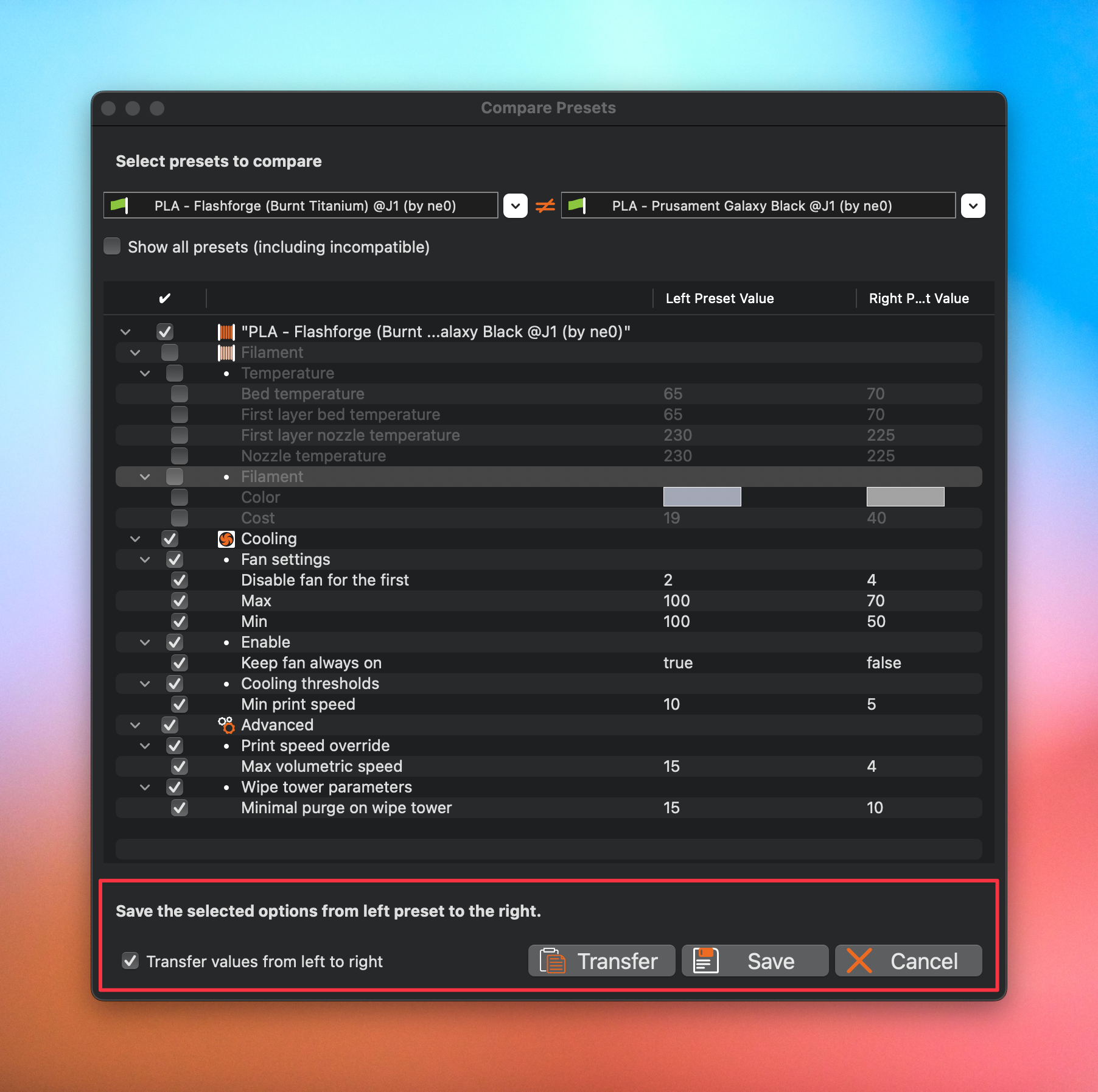The width and height of the screenshot is (1098, 1092).
Task: Click the green flag icon beside the right preset
Action: [578, 205]
